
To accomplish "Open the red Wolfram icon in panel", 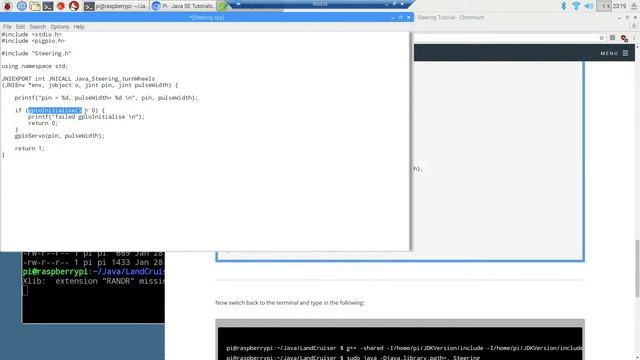I will click(x=74, y=6).
